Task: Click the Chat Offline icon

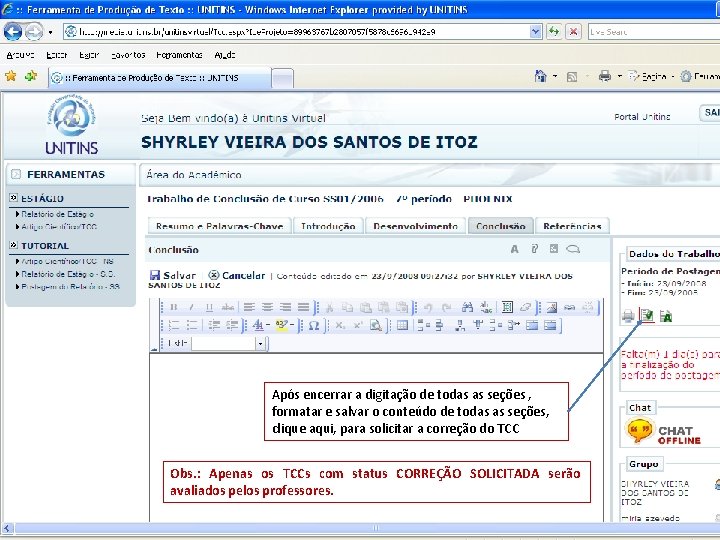Action: [663, 431]
